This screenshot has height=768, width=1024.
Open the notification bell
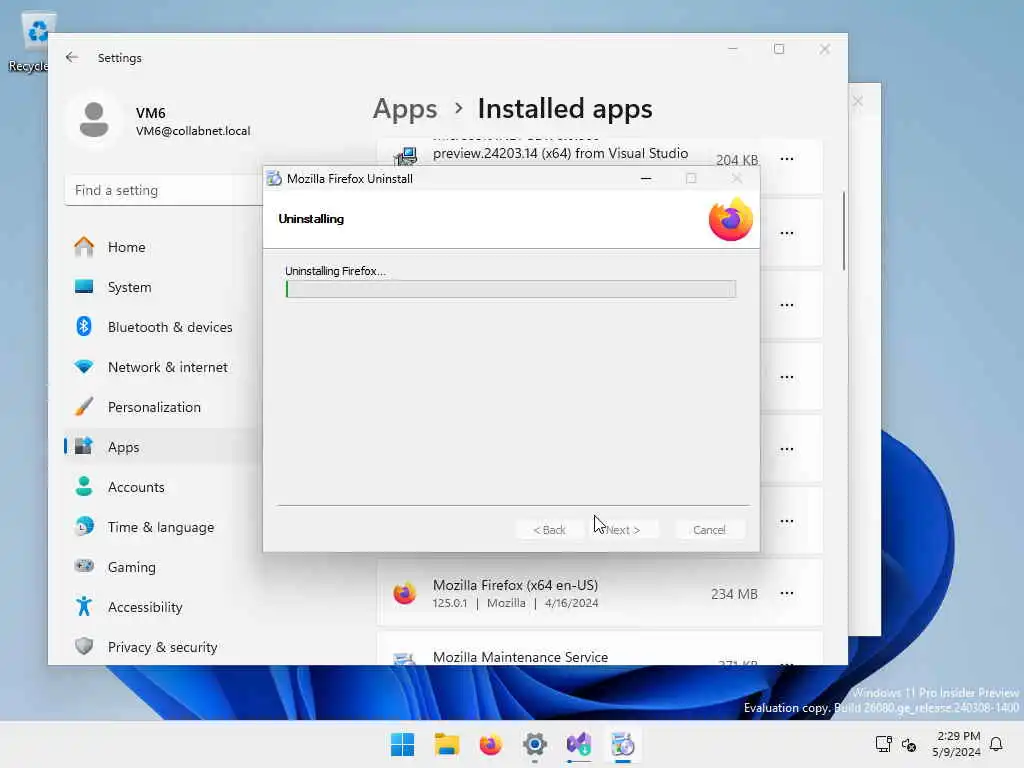pos(996,744)
